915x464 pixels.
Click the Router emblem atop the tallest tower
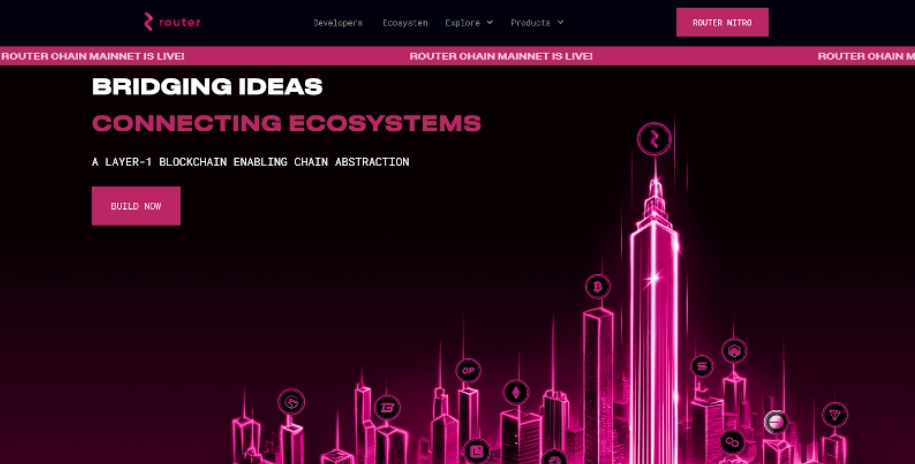654,140
